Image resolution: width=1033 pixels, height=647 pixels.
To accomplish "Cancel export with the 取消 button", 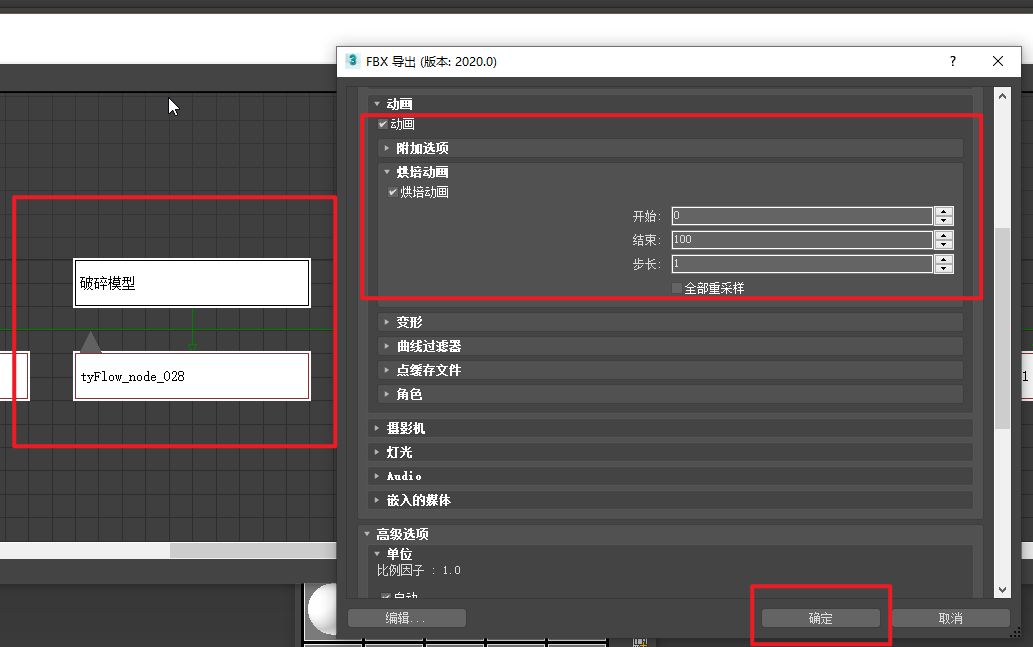I will point(951,618).
